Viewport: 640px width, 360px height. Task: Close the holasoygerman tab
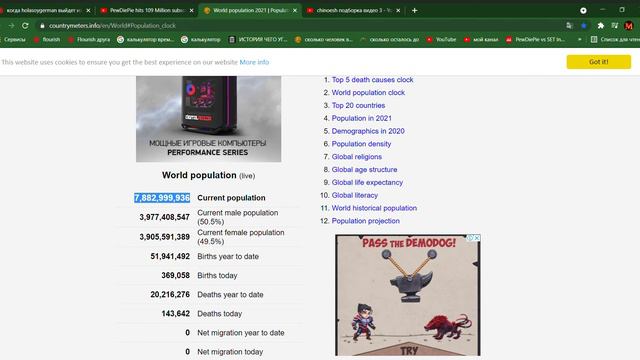88,10
